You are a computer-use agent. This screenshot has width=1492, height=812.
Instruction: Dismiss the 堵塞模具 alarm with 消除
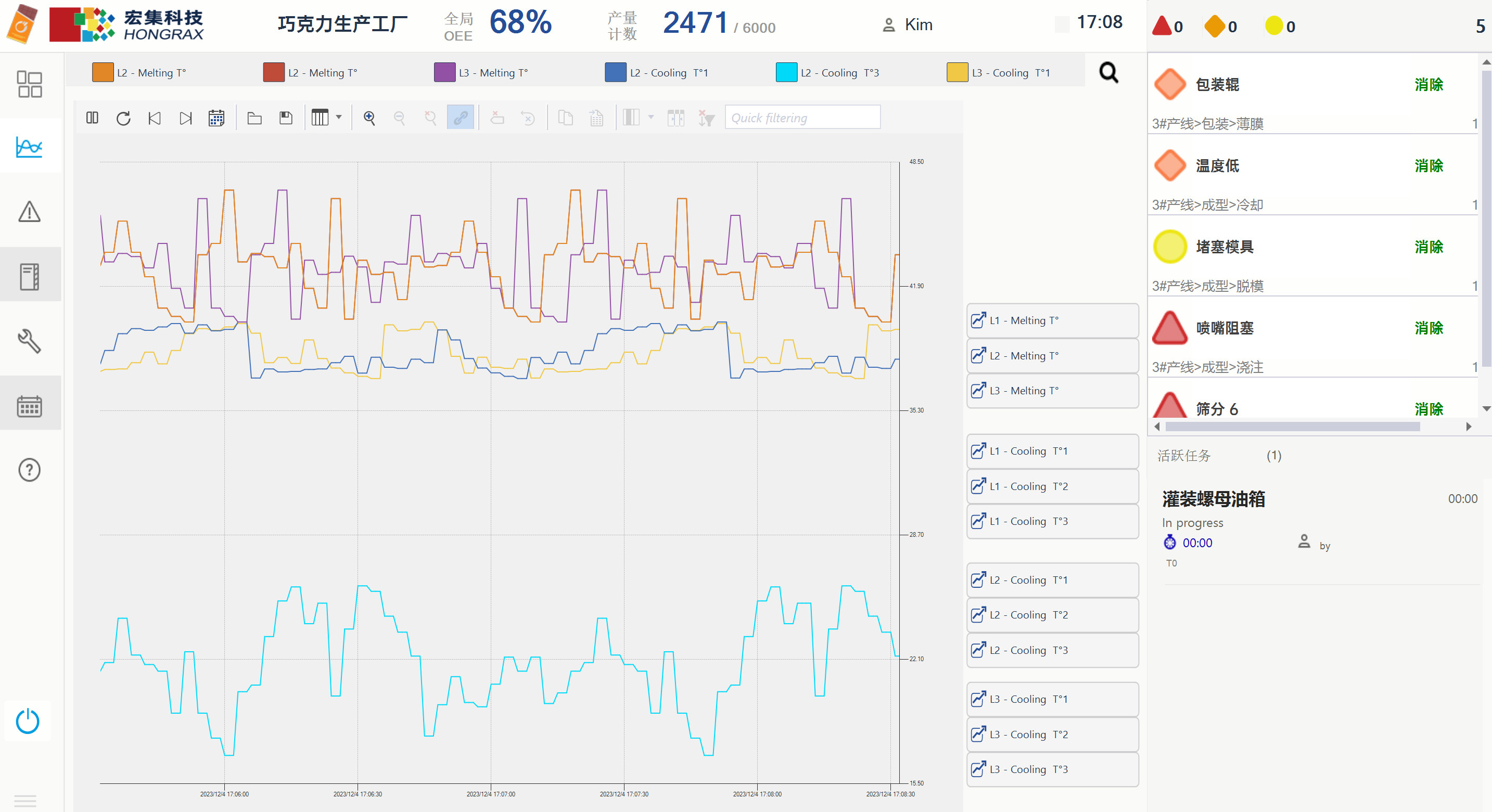(1429, 247)
